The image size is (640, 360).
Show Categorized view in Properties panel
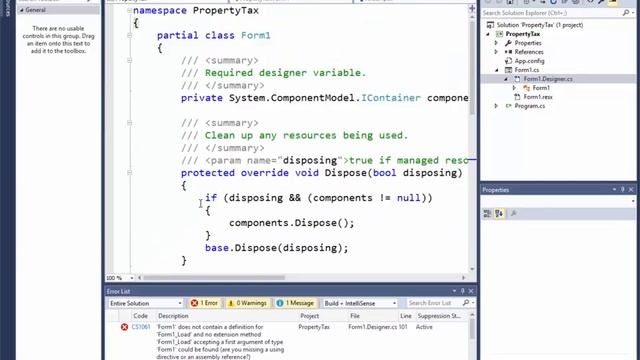click(x=487, y=213)
